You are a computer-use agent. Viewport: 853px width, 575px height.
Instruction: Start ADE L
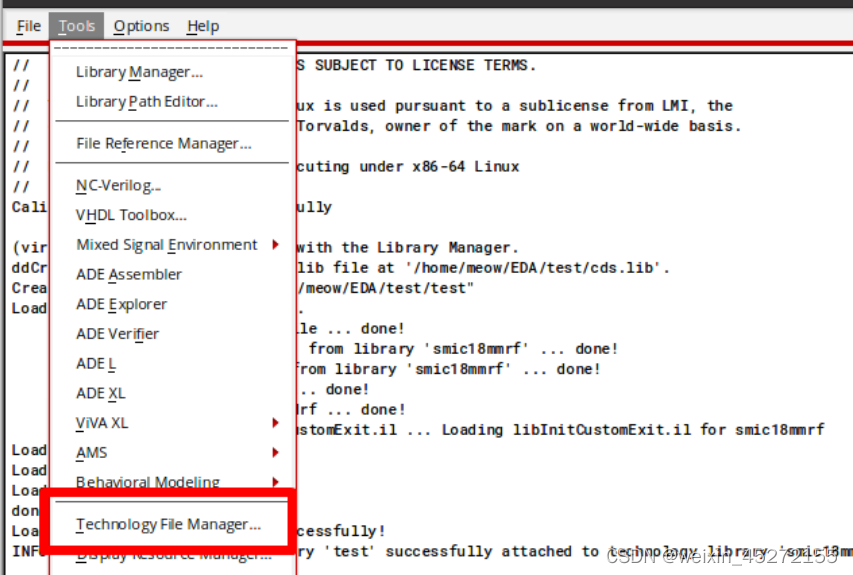(96, 364)
